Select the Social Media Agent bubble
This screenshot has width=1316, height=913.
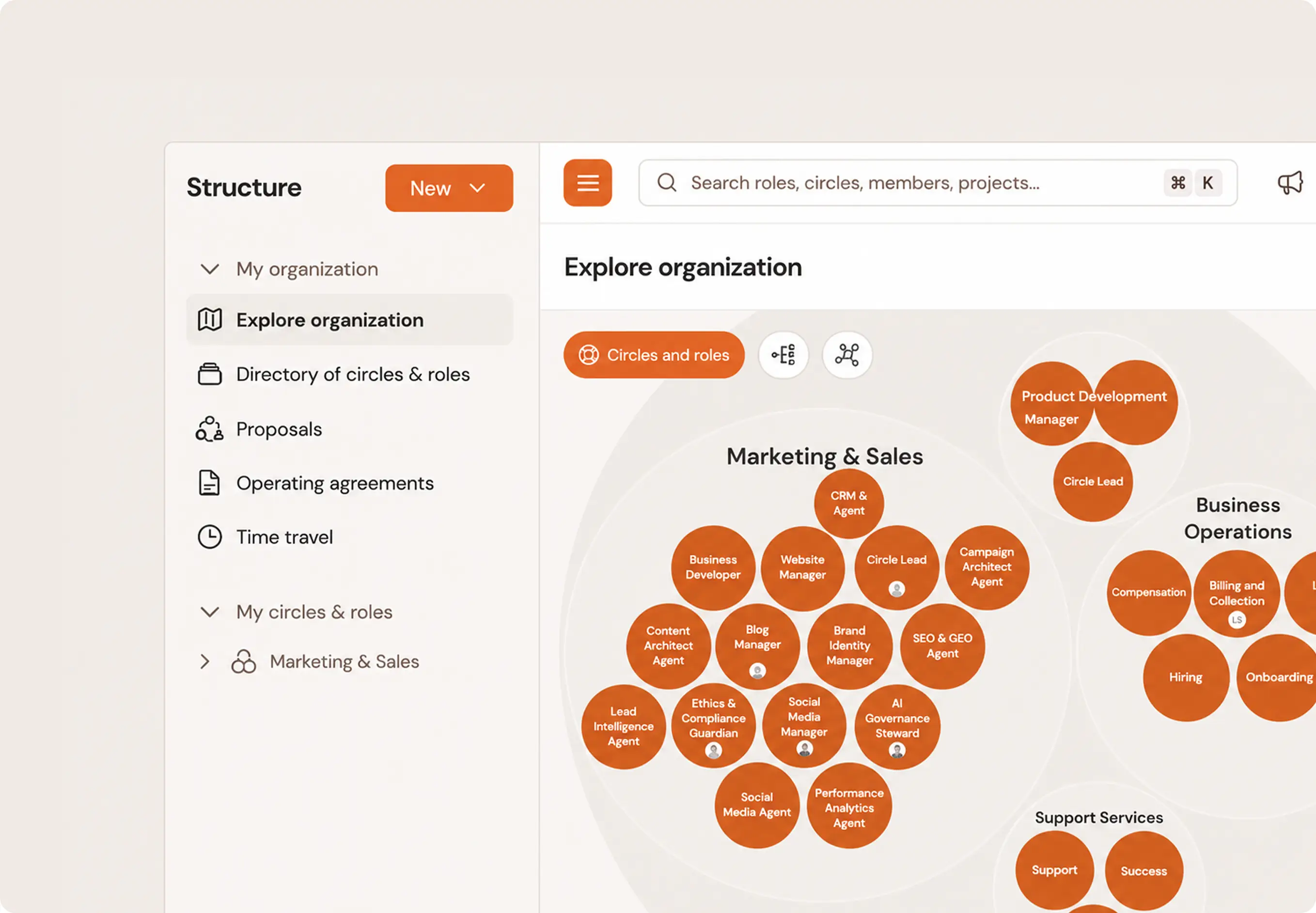click(x=757, y=805)
